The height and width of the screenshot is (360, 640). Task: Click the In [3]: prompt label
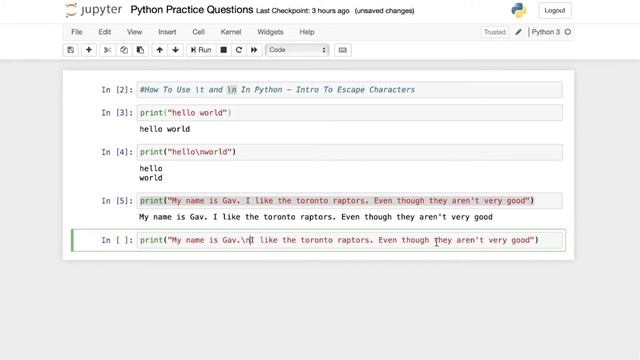117,113
